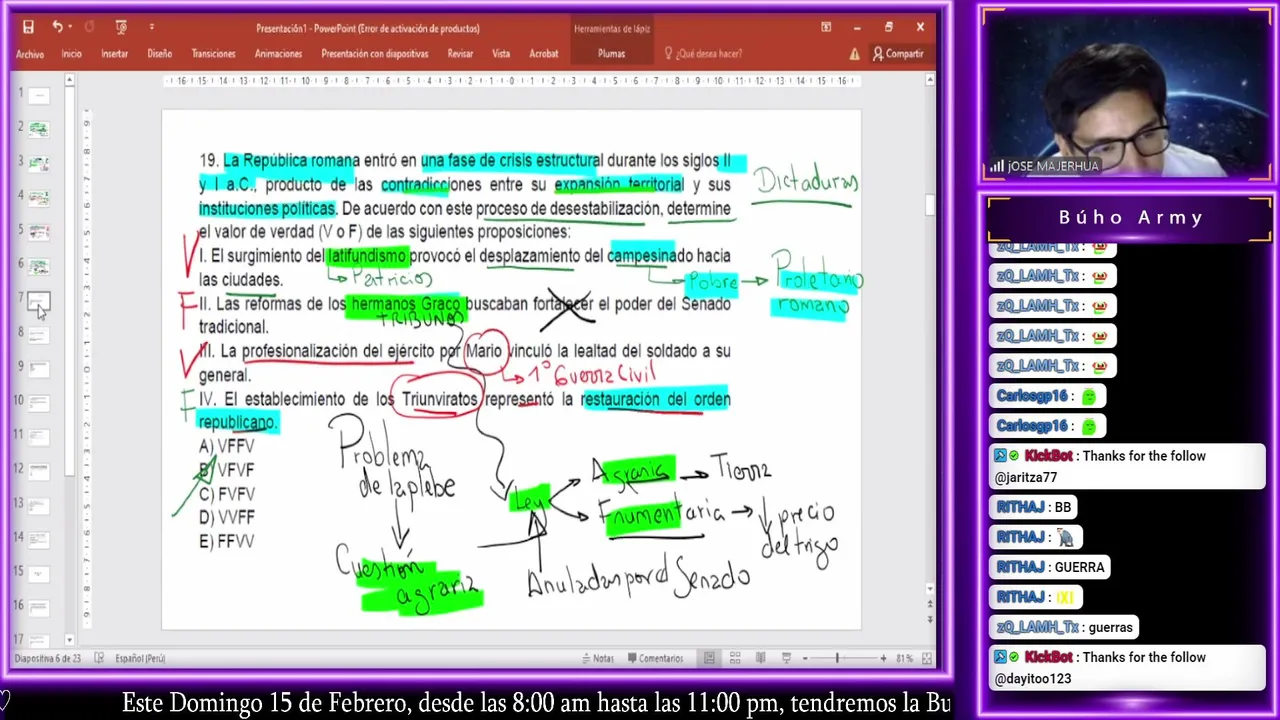Open the Acrobat tab
The image size is (1280, 720).
(x=544, y=54)
